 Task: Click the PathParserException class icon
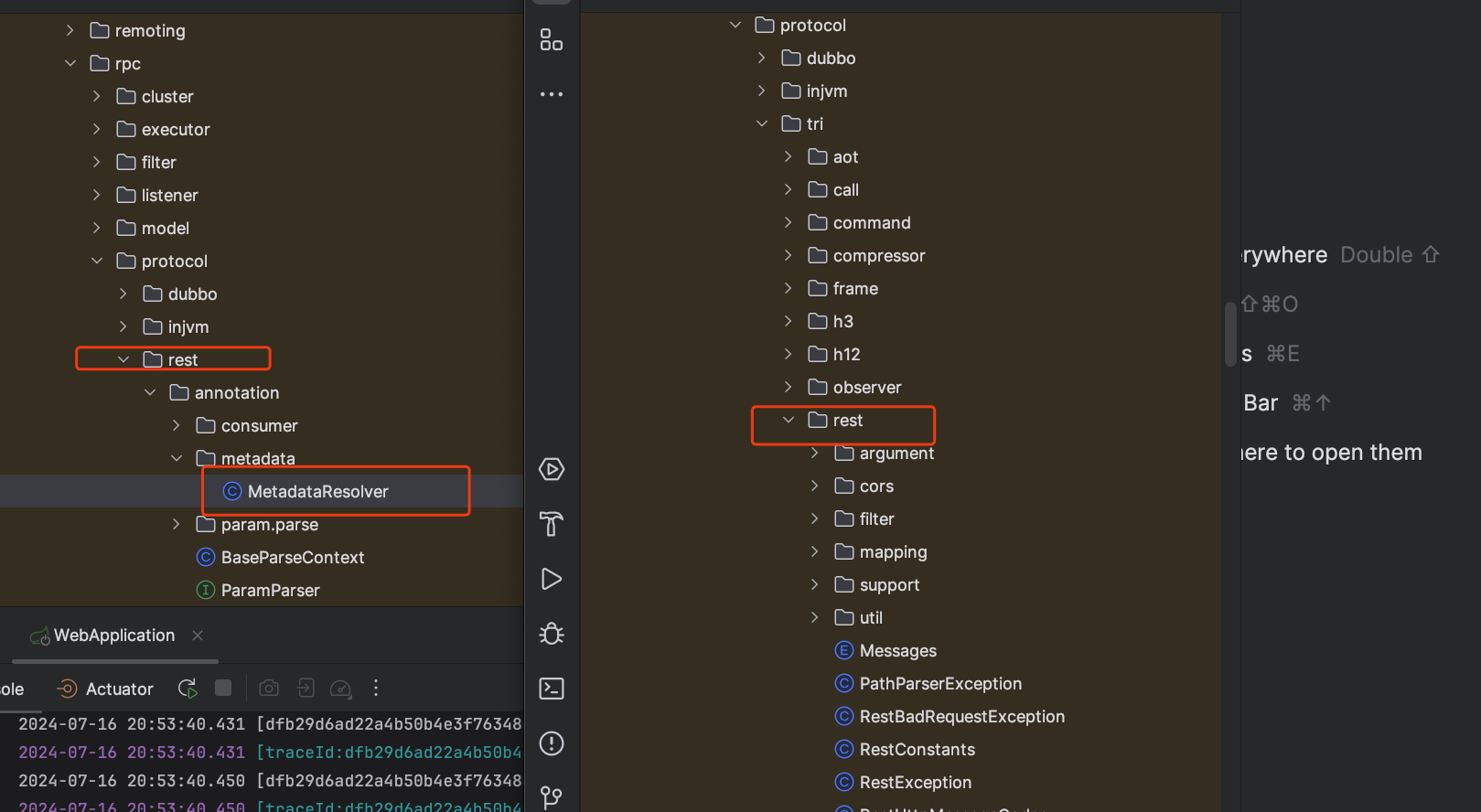click(x=844, y=683)
